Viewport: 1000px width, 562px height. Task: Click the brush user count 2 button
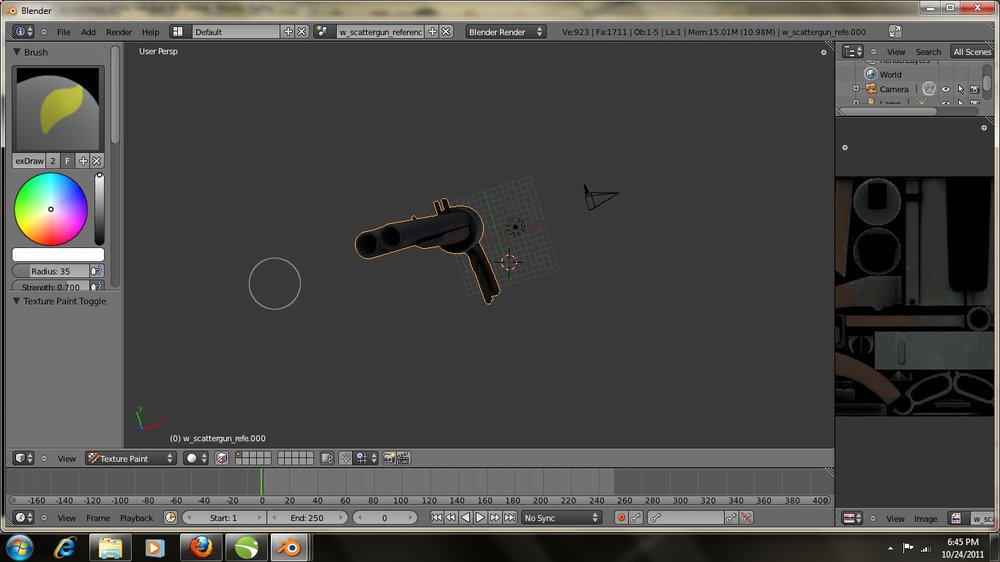53,161
